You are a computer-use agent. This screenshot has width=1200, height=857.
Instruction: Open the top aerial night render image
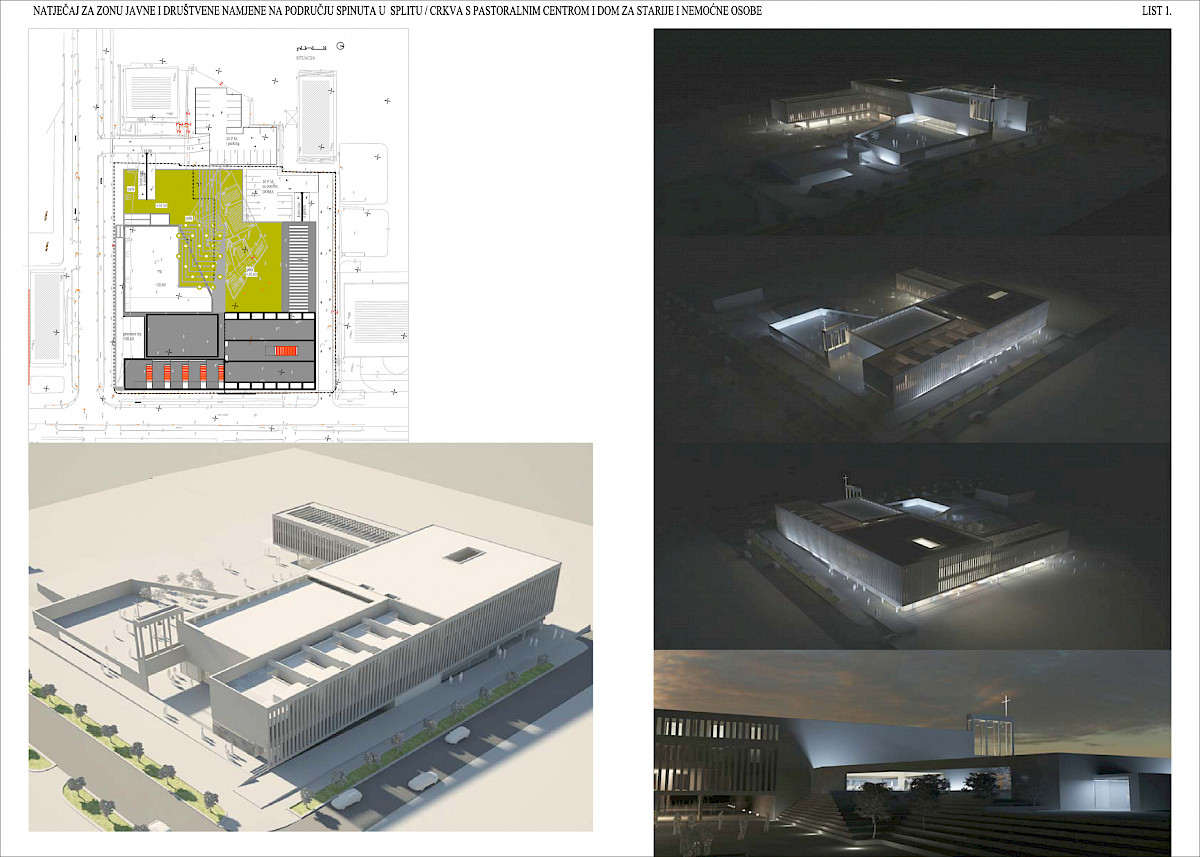[911, 130]
